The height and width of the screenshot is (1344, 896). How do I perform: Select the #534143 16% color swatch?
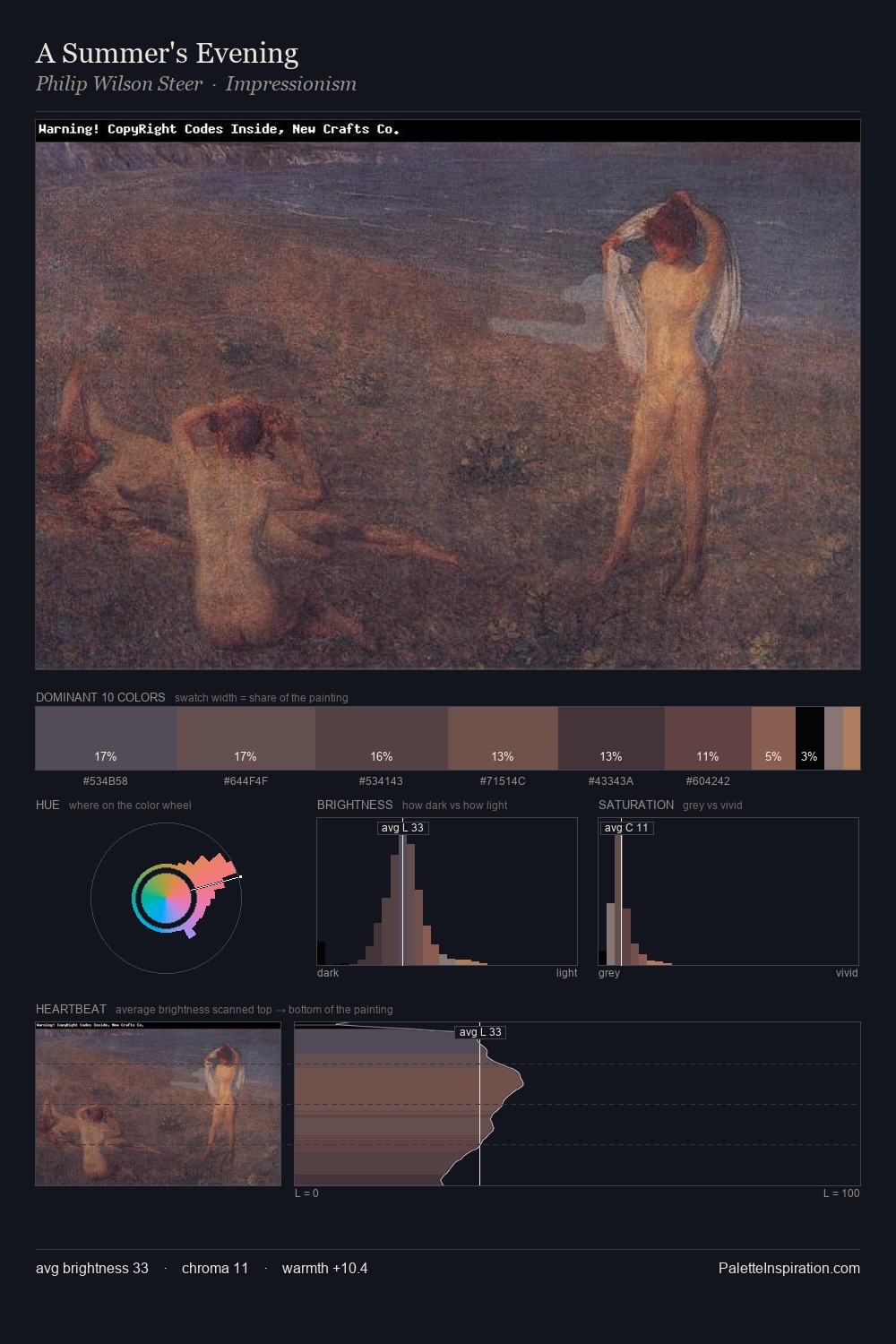point(382,738)
